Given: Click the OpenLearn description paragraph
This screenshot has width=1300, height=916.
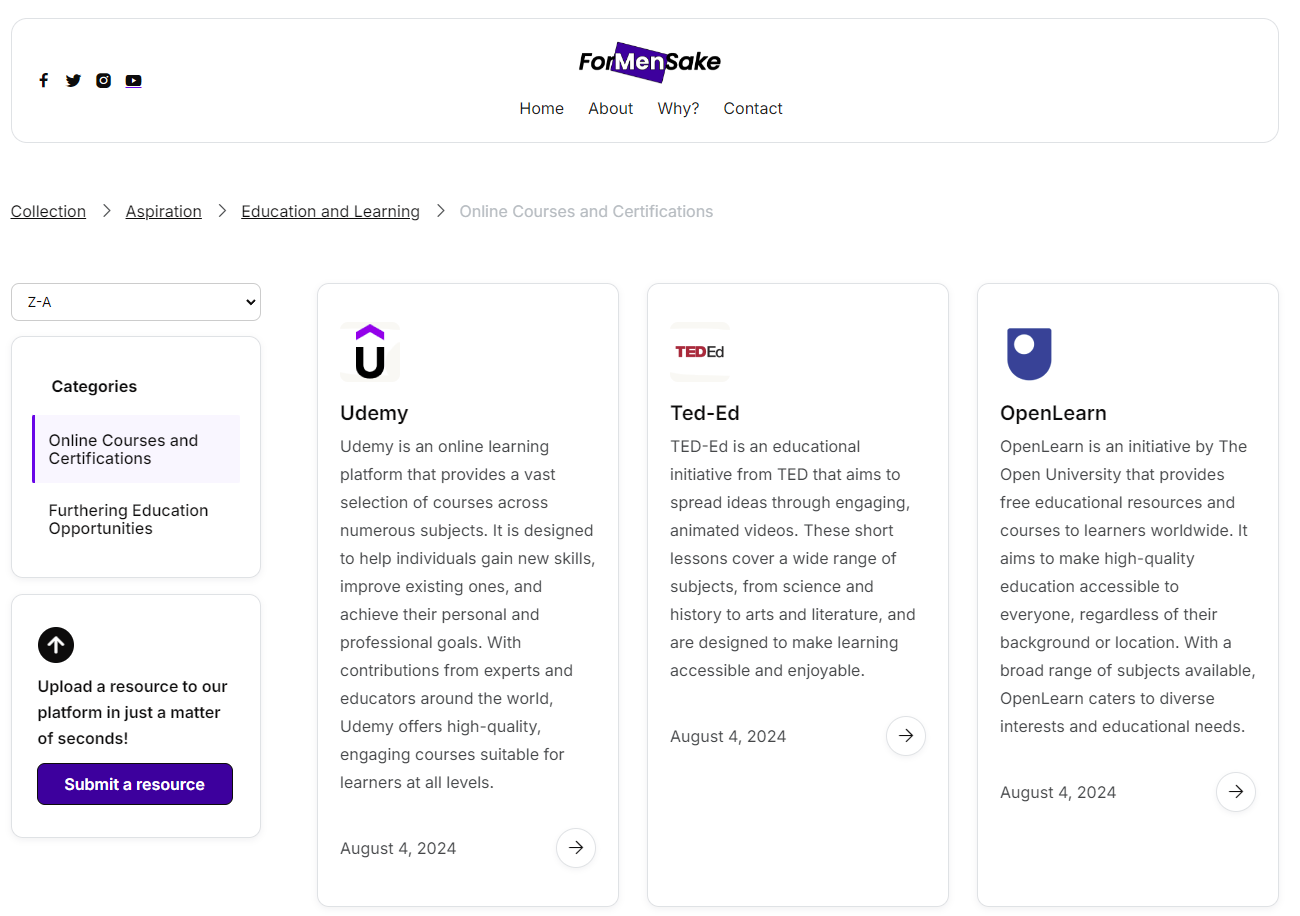Looking at the screenshot, I should [1127, 586].
